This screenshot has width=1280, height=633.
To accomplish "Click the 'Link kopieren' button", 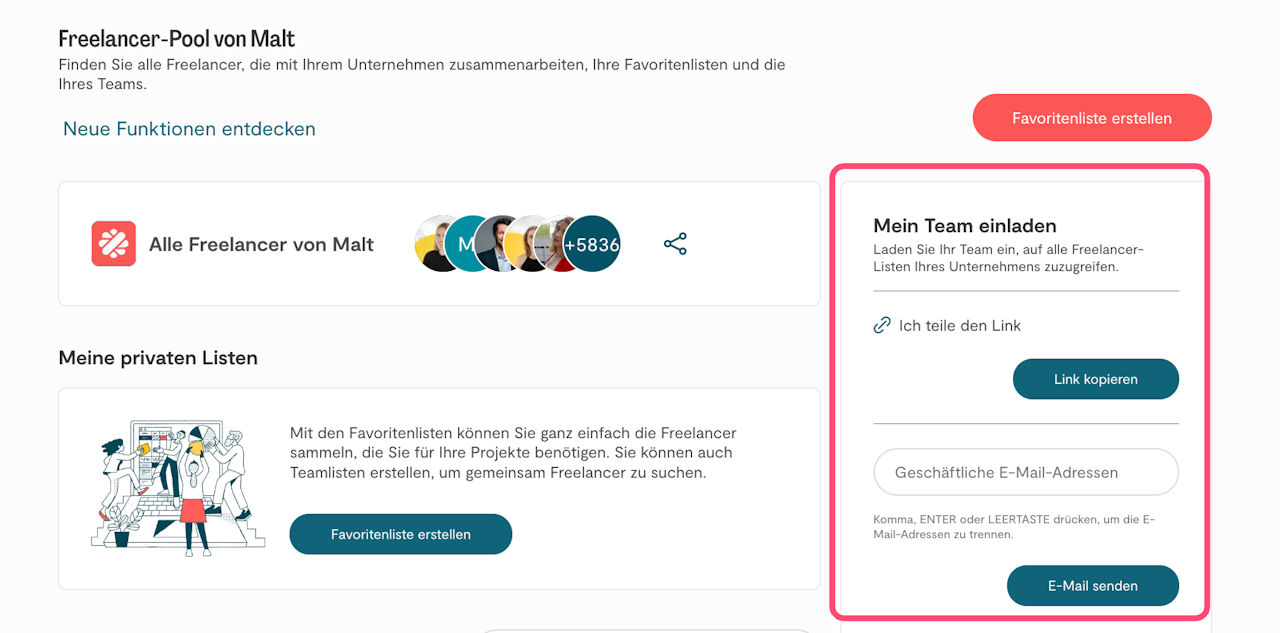I will 1095,379.
